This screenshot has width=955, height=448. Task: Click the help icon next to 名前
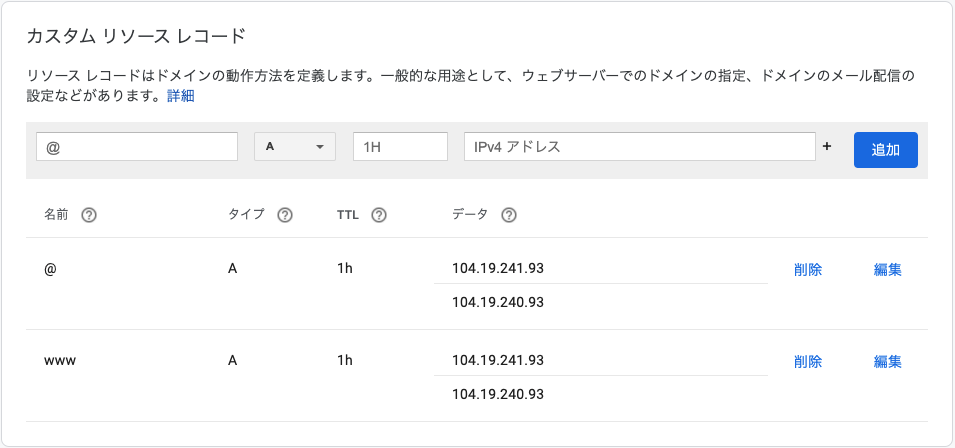coord(88,215)
